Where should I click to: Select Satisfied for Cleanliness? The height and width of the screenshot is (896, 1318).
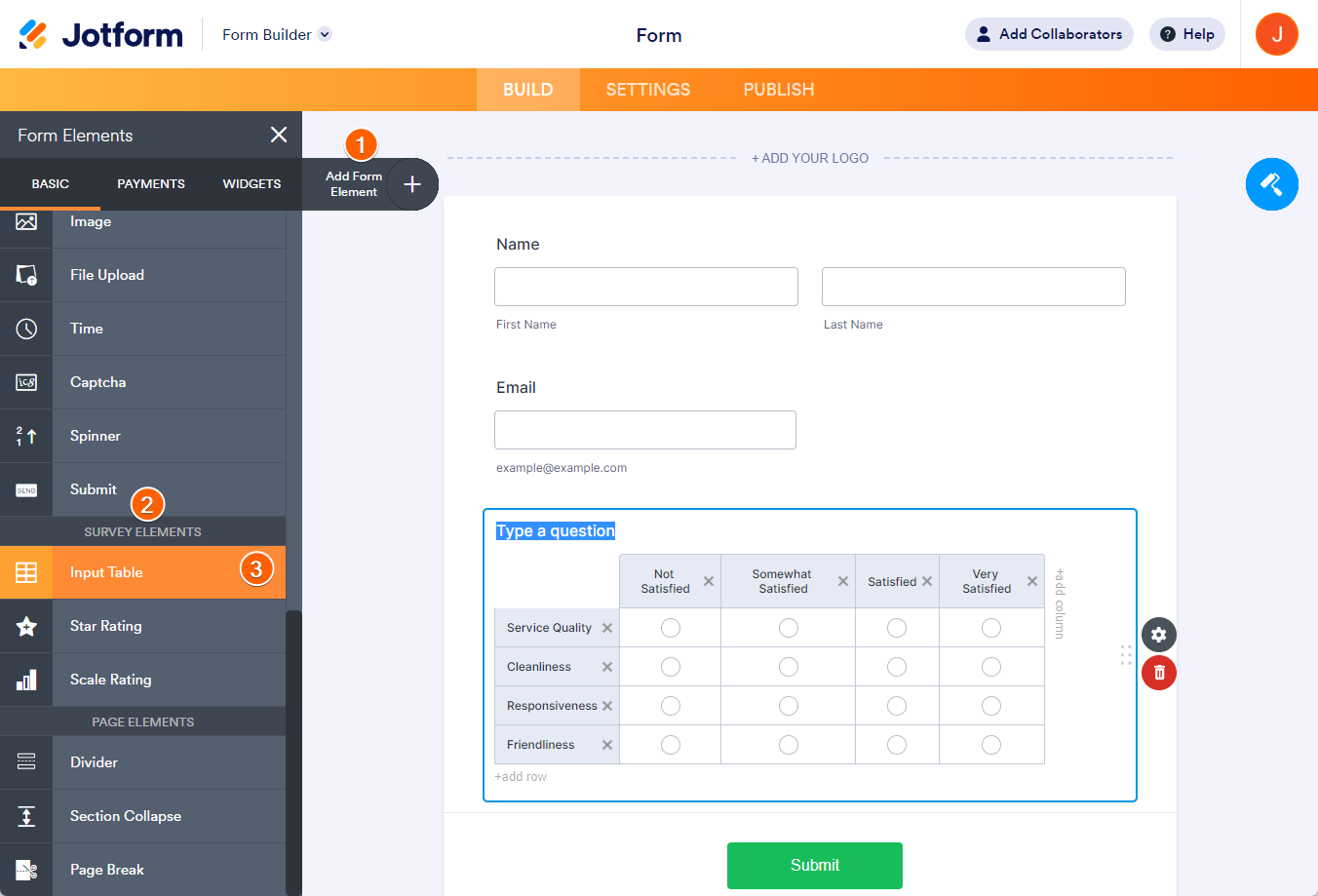pos(897,667)
